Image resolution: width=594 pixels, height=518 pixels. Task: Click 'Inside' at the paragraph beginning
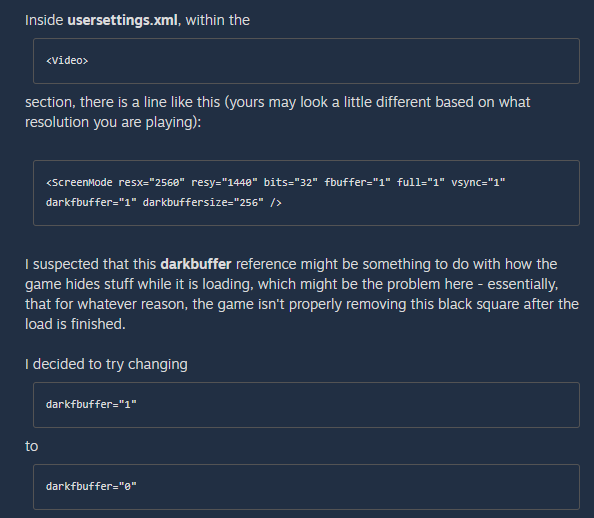(x=44, y=20)
